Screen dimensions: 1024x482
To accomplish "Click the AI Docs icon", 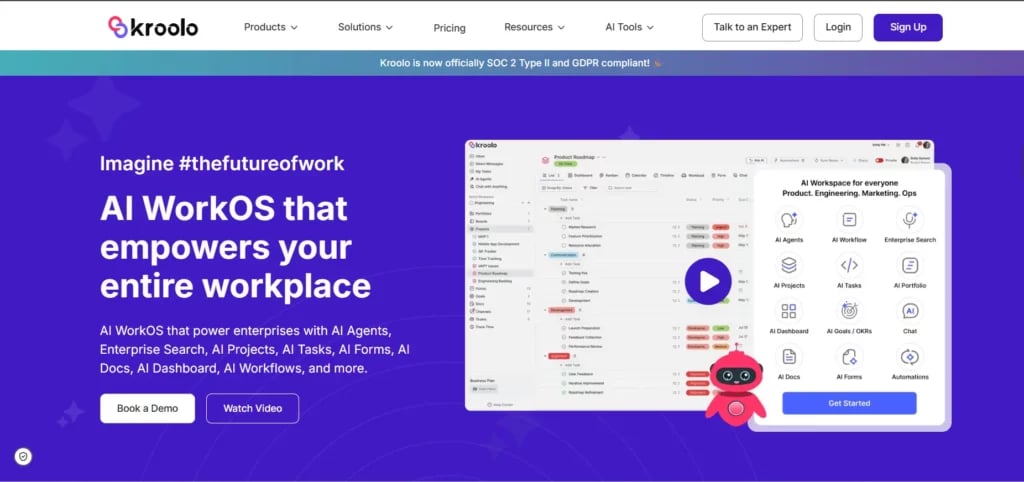I will click(x=789, y=356).
